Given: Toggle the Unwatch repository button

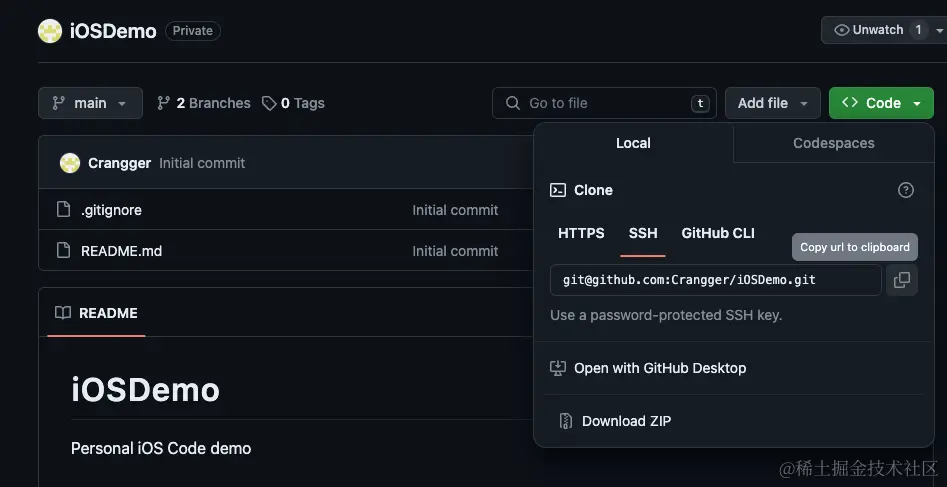Looking at the screenshot, I should [868, 30].
